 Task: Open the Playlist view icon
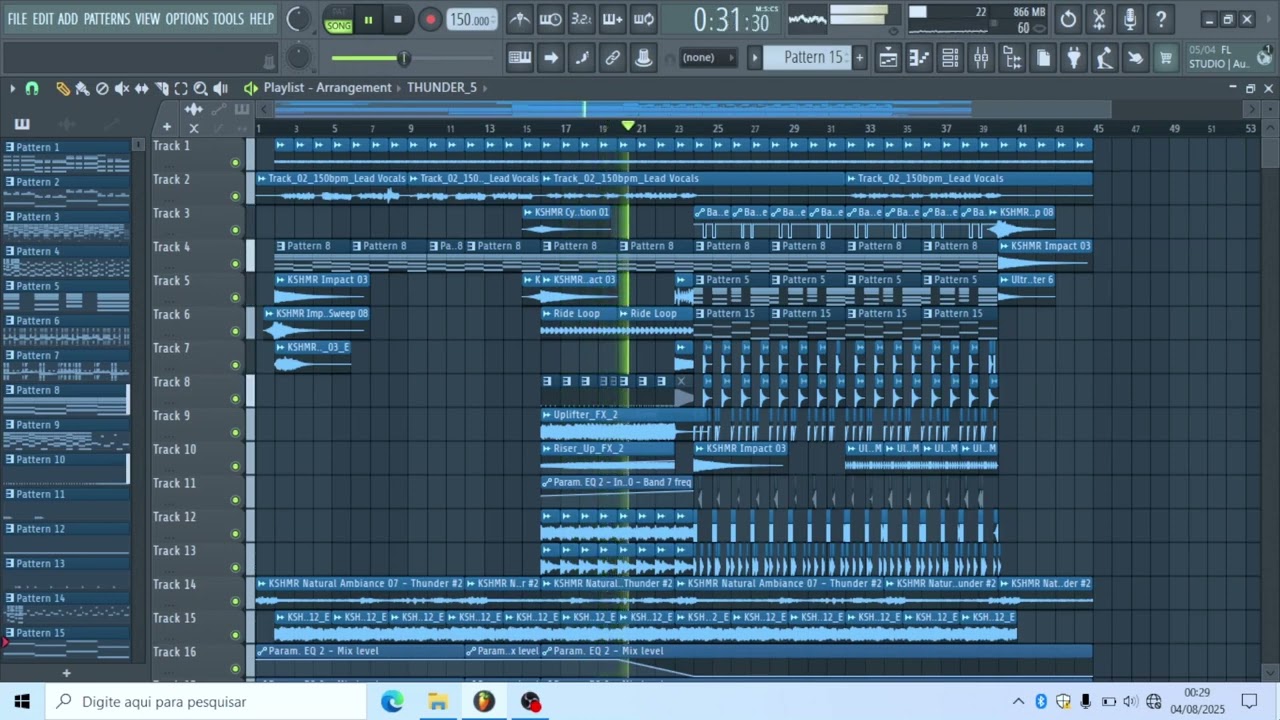(888, 58)
